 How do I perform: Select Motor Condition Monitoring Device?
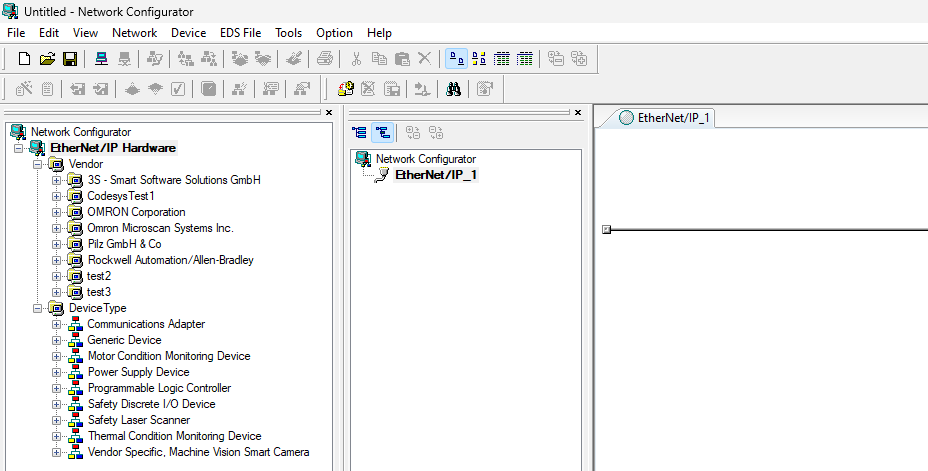(x=169, y=356)
